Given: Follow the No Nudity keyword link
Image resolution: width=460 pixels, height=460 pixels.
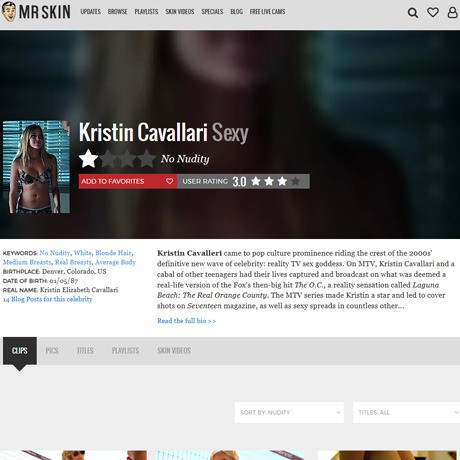Looking at the screenshot, I should [55, 253].
